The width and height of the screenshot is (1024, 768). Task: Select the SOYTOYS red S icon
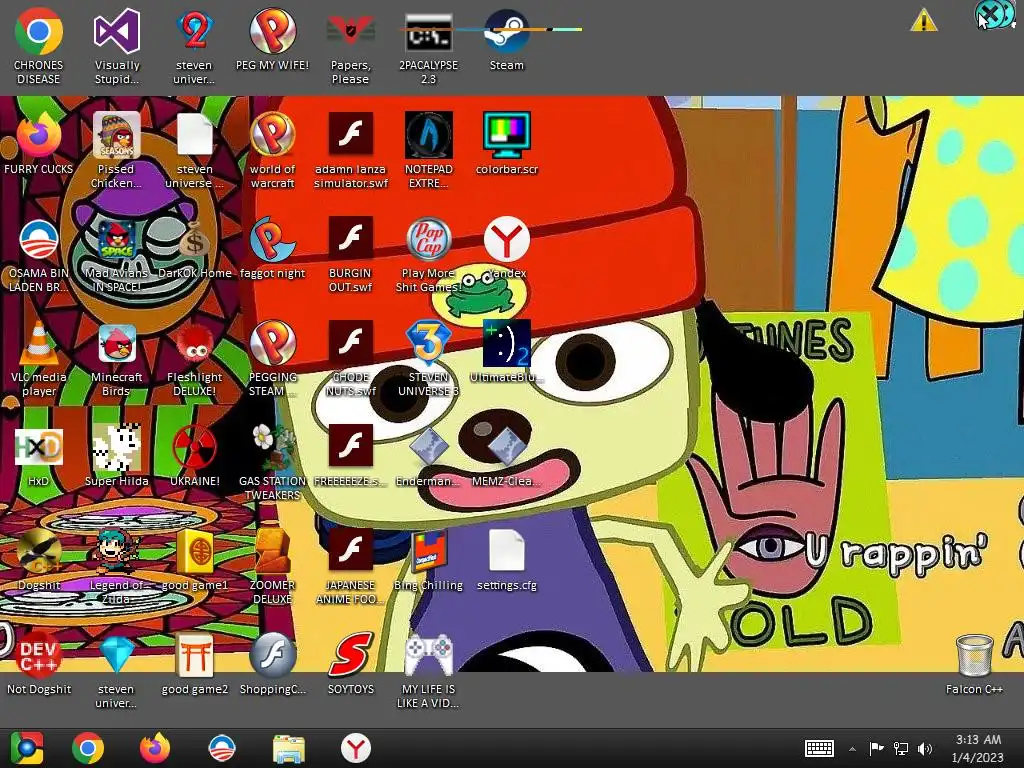(350, 654)
